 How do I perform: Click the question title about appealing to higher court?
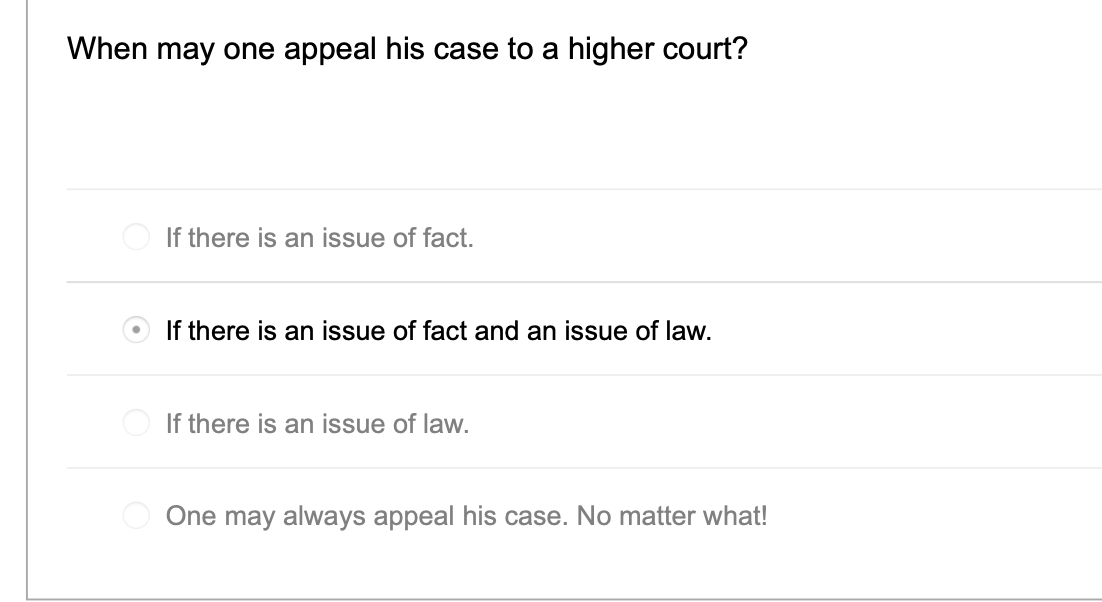tap(405, 46)
